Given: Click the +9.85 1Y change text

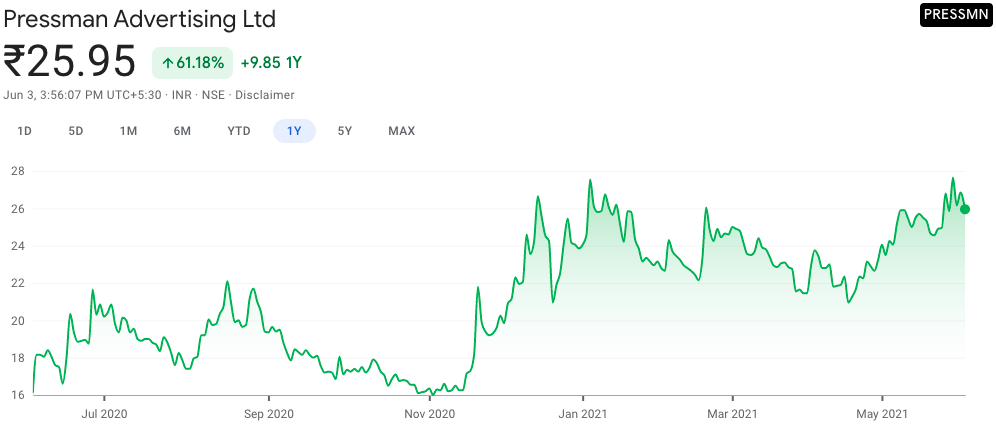Looking at the screenshot, I should 271,63.
